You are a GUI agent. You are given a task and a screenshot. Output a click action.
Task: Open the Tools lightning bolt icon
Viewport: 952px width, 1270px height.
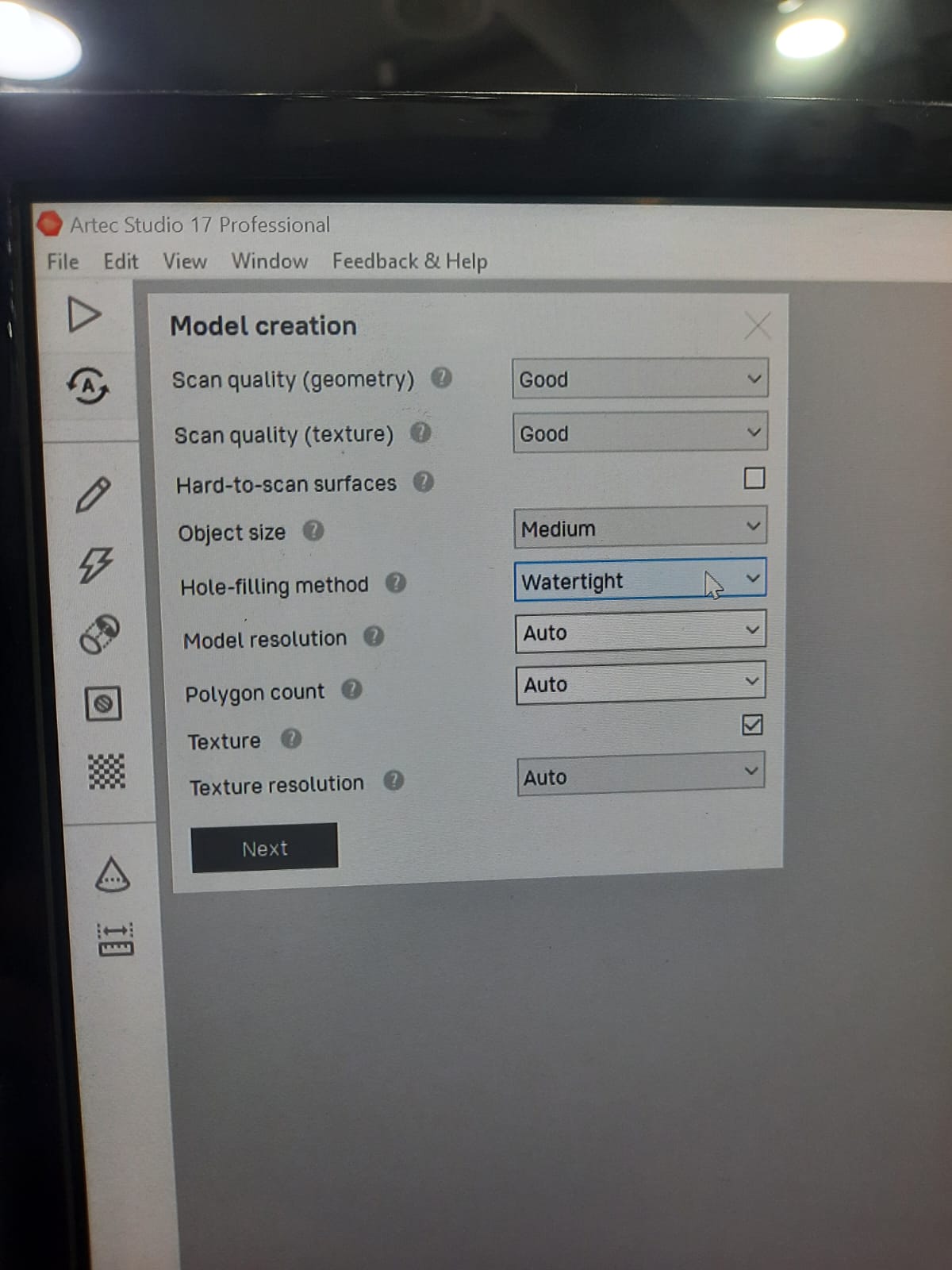pos(95,564)
